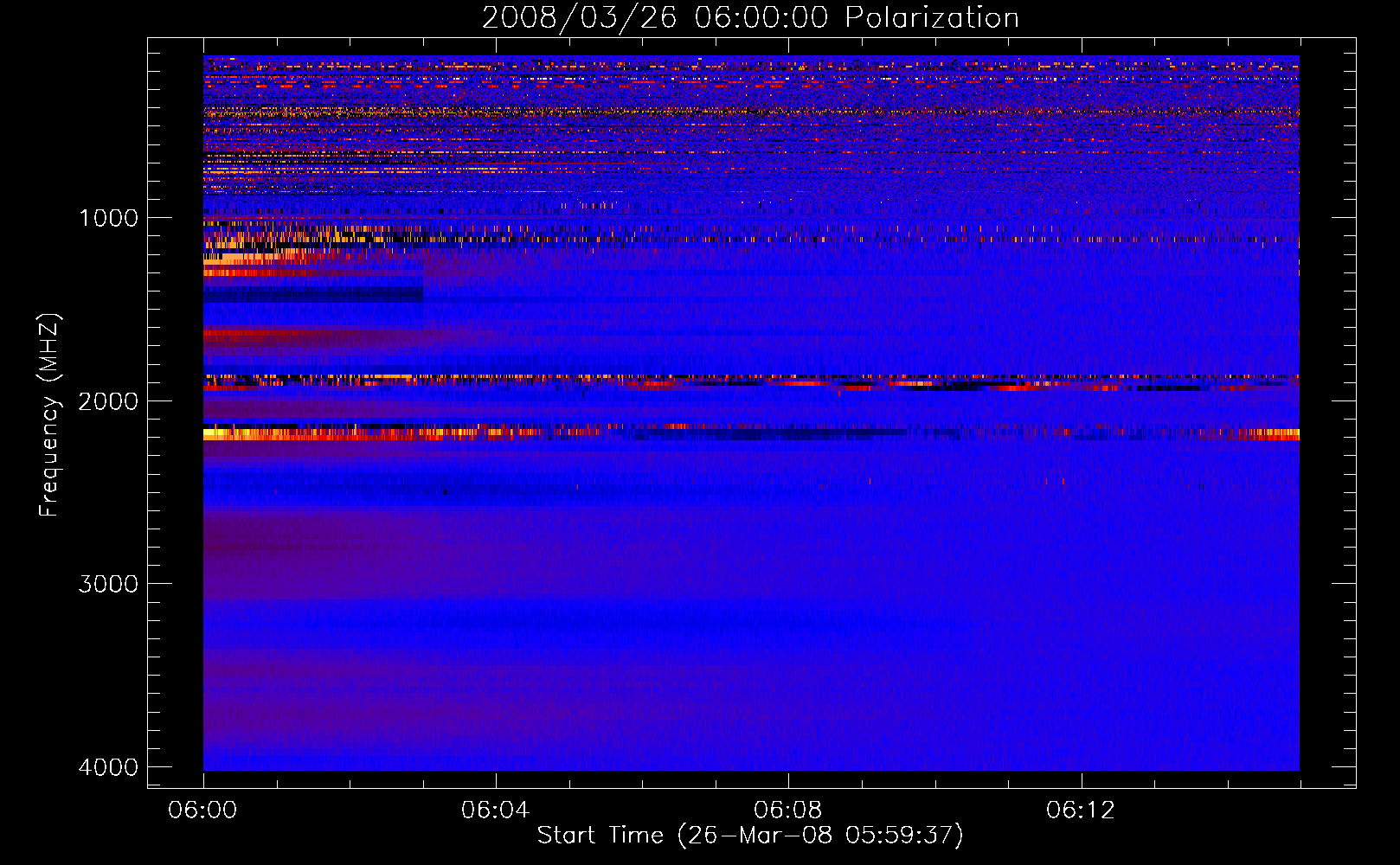Screen dimensions: 1400x865
Task: Click the 06:04 time tick label
Action: [495, 810]
